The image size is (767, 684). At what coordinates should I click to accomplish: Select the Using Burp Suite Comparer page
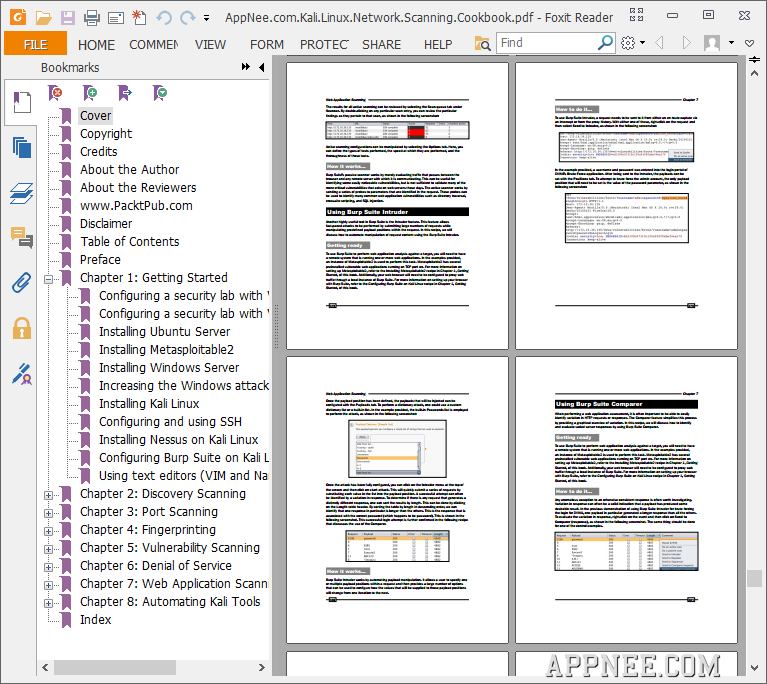626,500
